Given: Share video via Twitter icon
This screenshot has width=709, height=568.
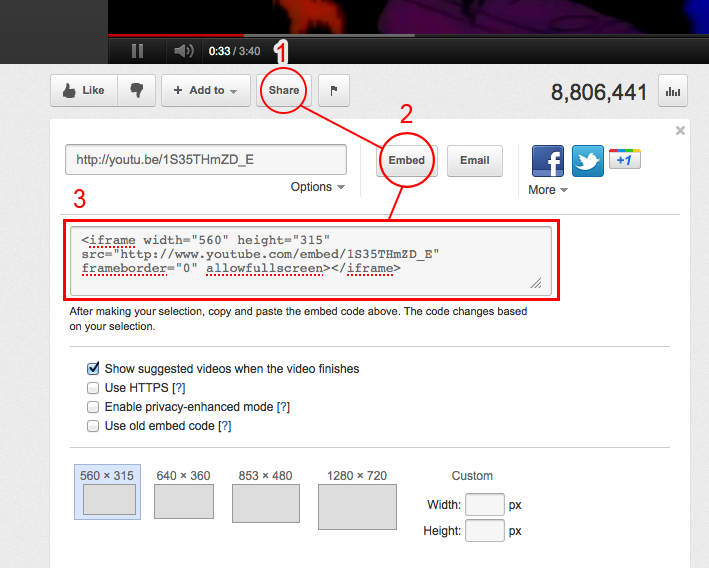Looking at the screenshot, I should coord(588,161).
